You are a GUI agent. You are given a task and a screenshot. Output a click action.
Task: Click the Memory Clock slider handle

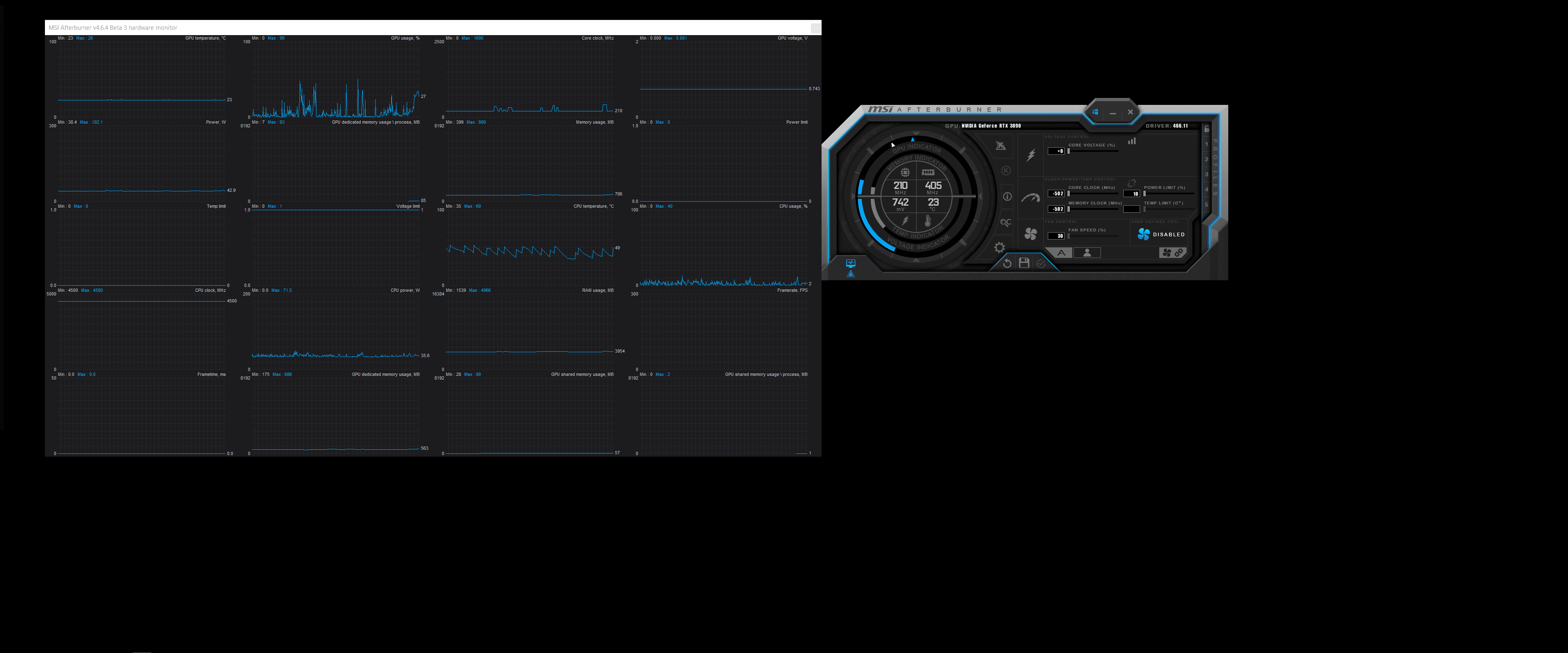1069,209
